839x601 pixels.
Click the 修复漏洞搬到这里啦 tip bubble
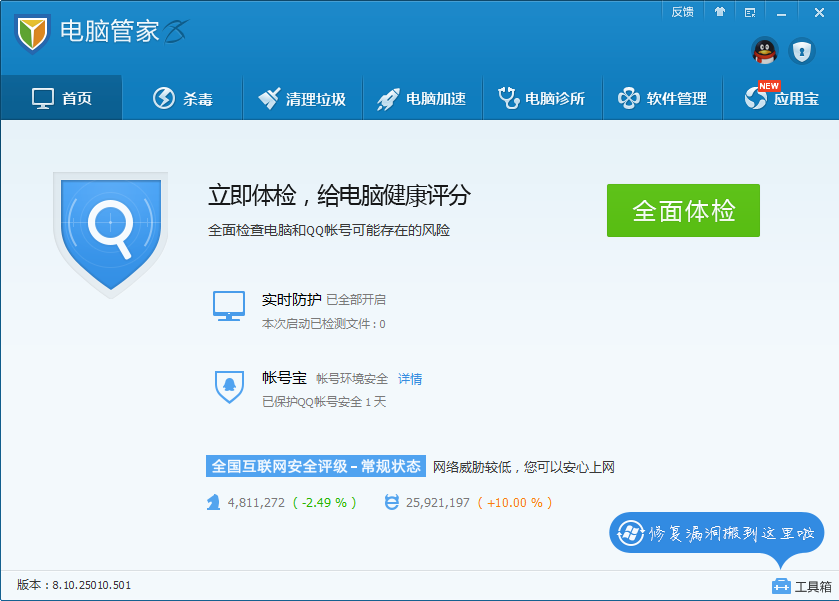716,533
